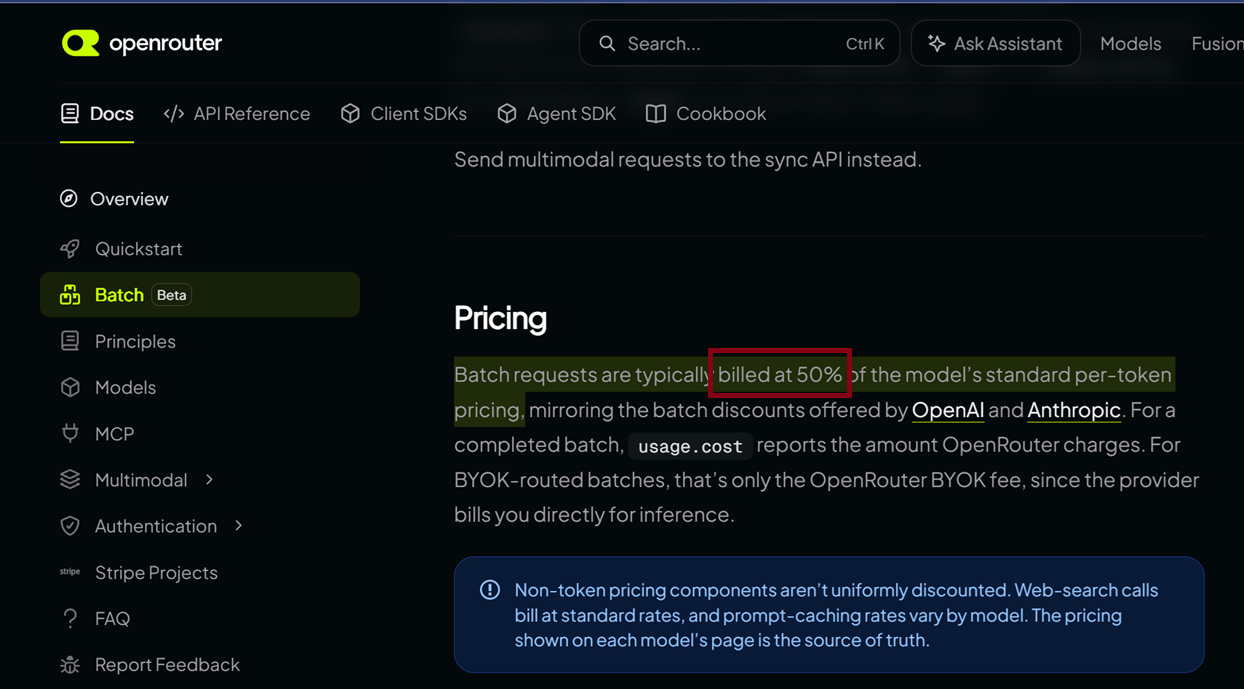The image size is (1244, 689).
Task: Click the Ask Assistant button
Action: click(996, 44)
